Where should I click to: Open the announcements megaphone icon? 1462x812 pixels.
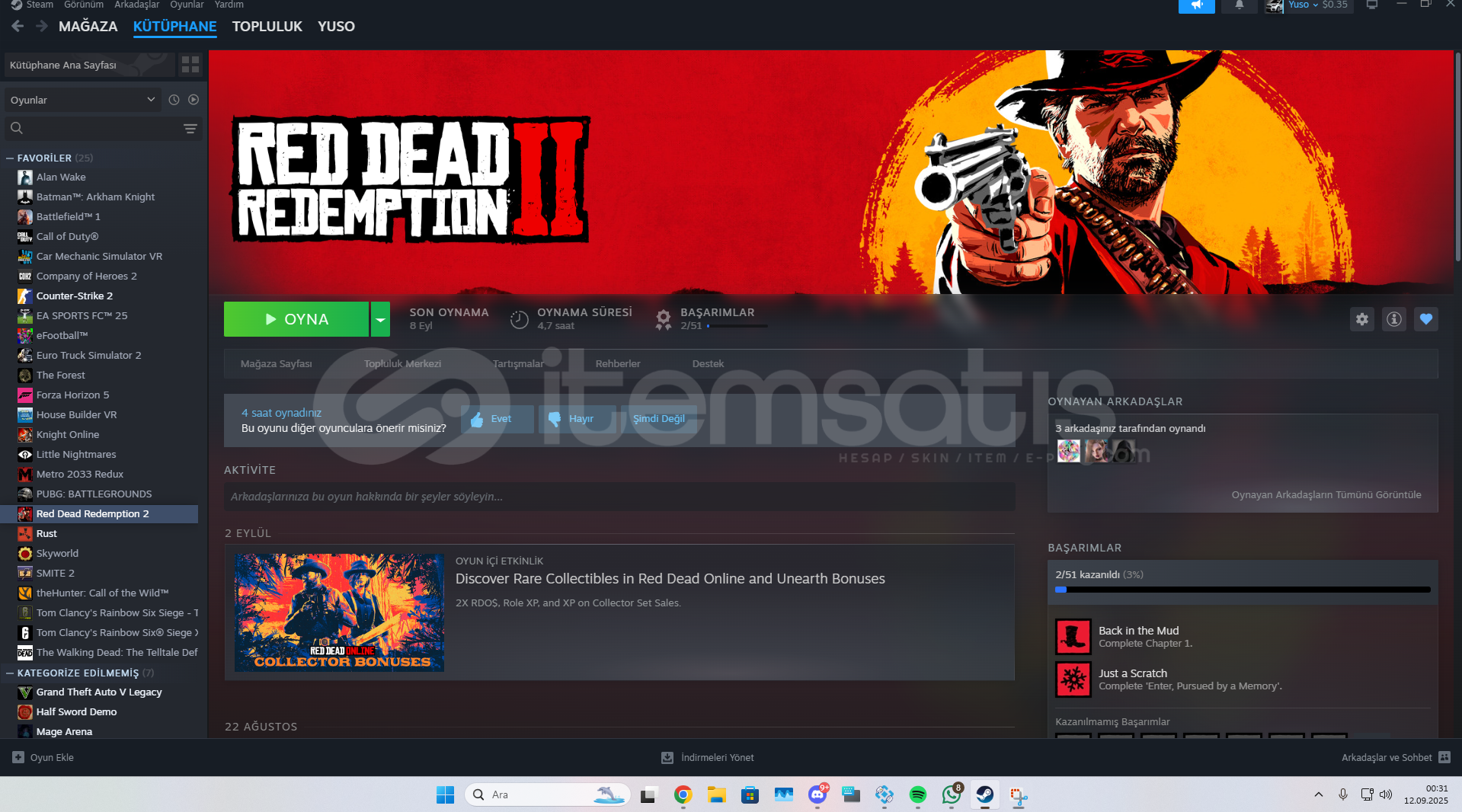point(1197,5)
